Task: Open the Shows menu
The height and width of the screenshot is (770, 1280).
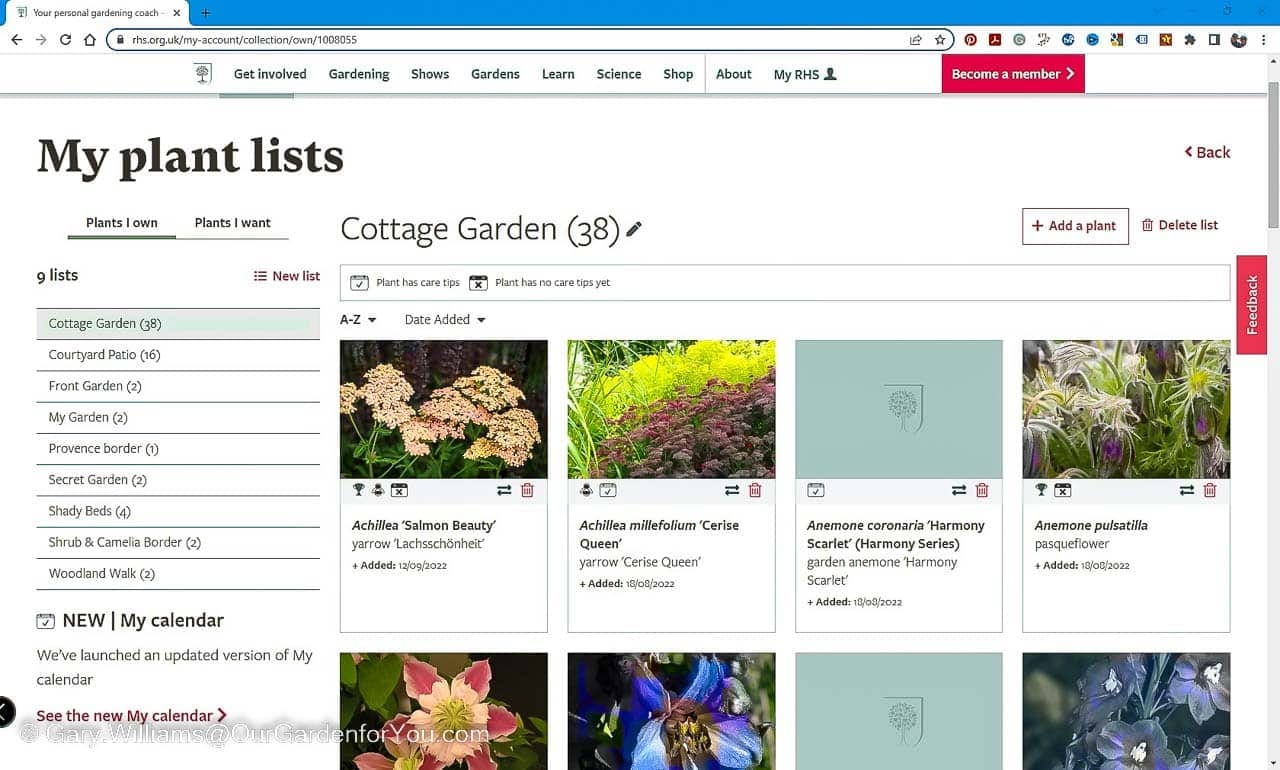Action: point(430,74)
